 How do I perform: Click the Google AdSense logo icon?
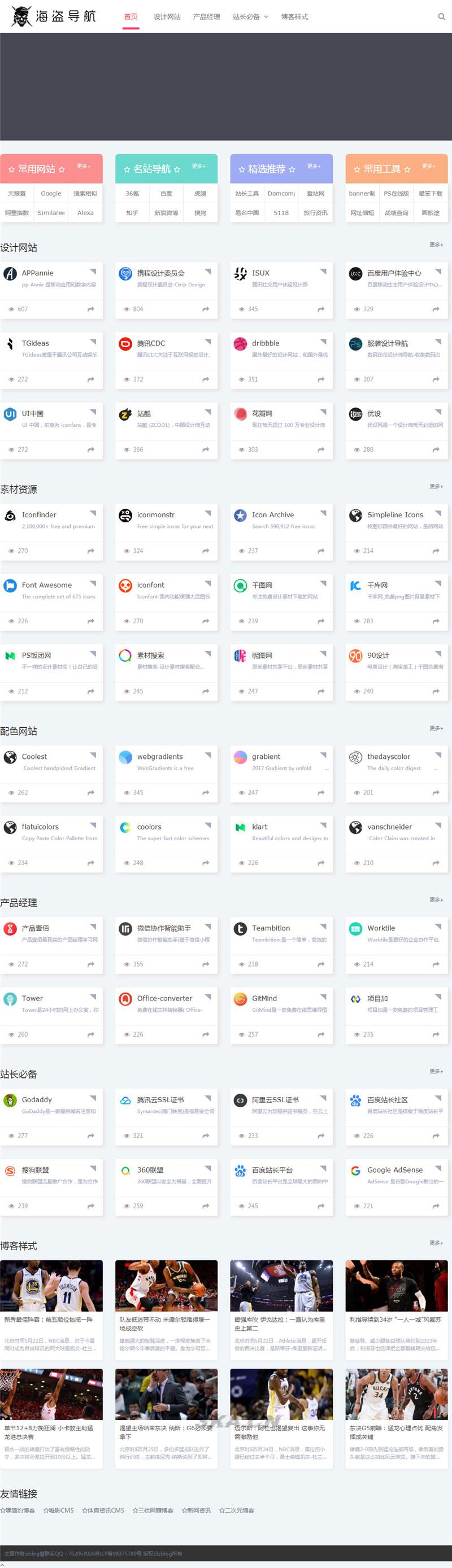tap(355, 1170)
